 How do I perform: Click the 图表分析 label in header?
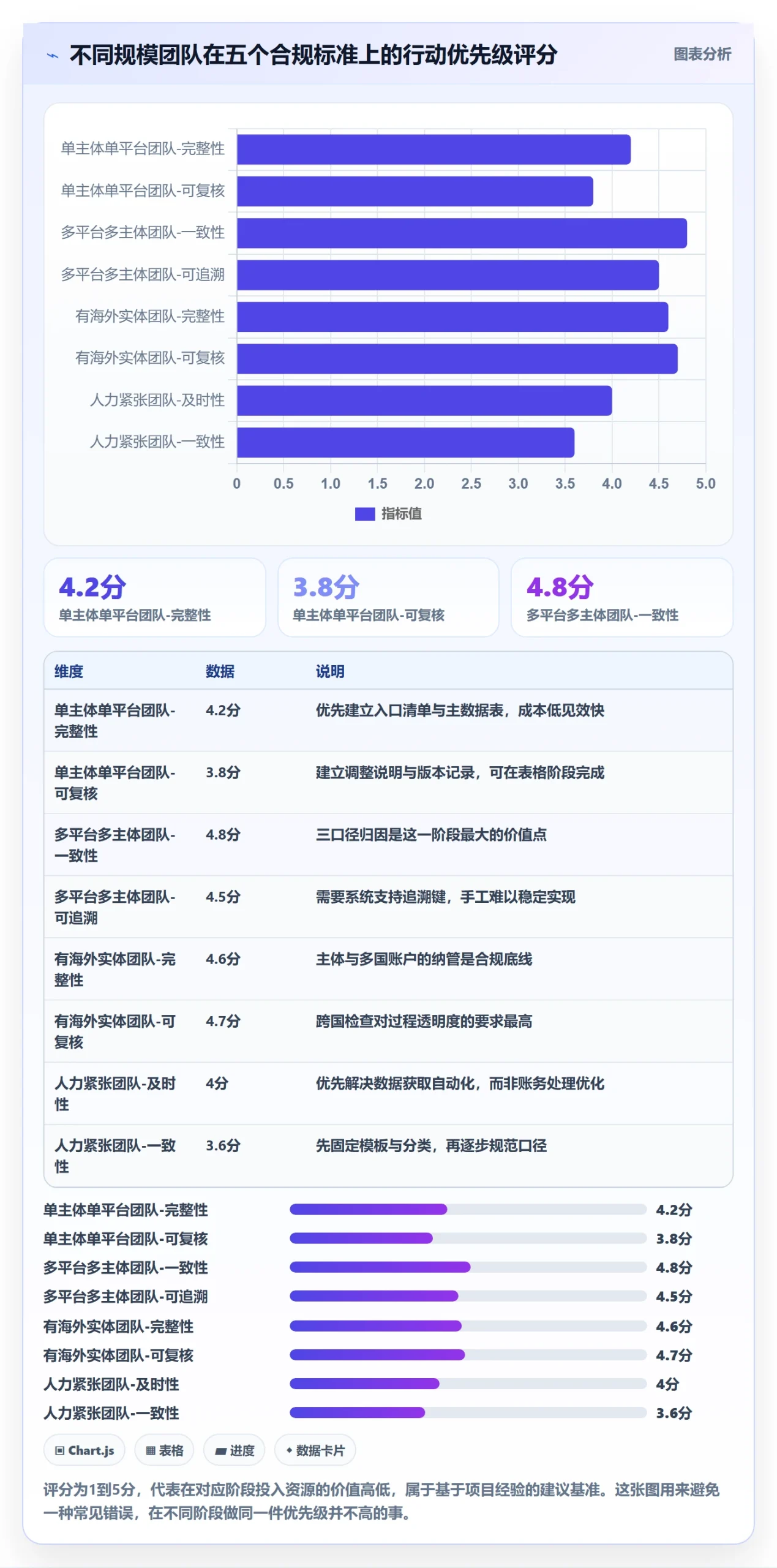point(702,54)
